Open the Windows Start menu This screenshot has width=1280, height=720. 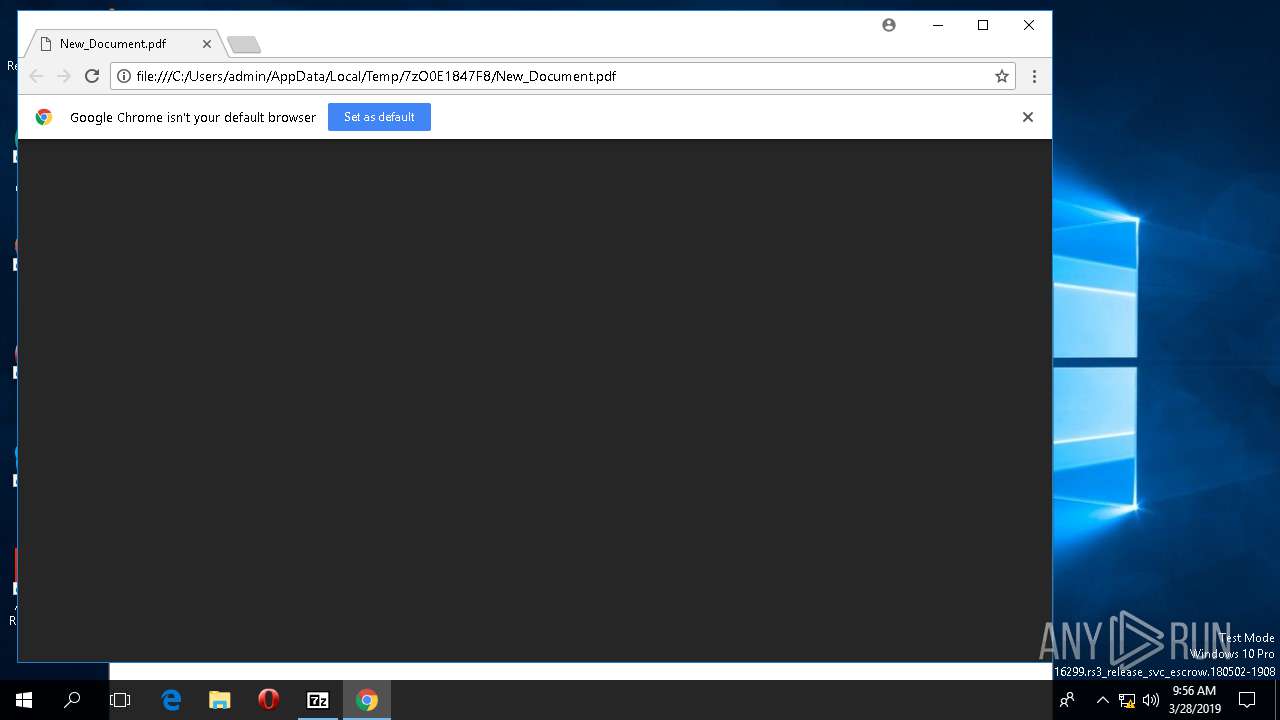pos(24,700)
